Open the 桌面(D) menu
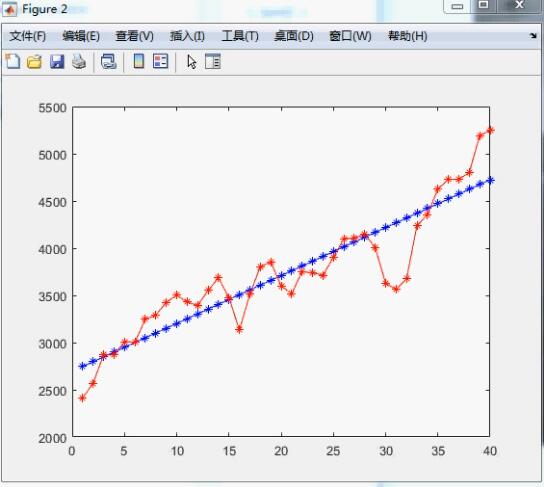The image size is (544, 487). tap(294, 36)
